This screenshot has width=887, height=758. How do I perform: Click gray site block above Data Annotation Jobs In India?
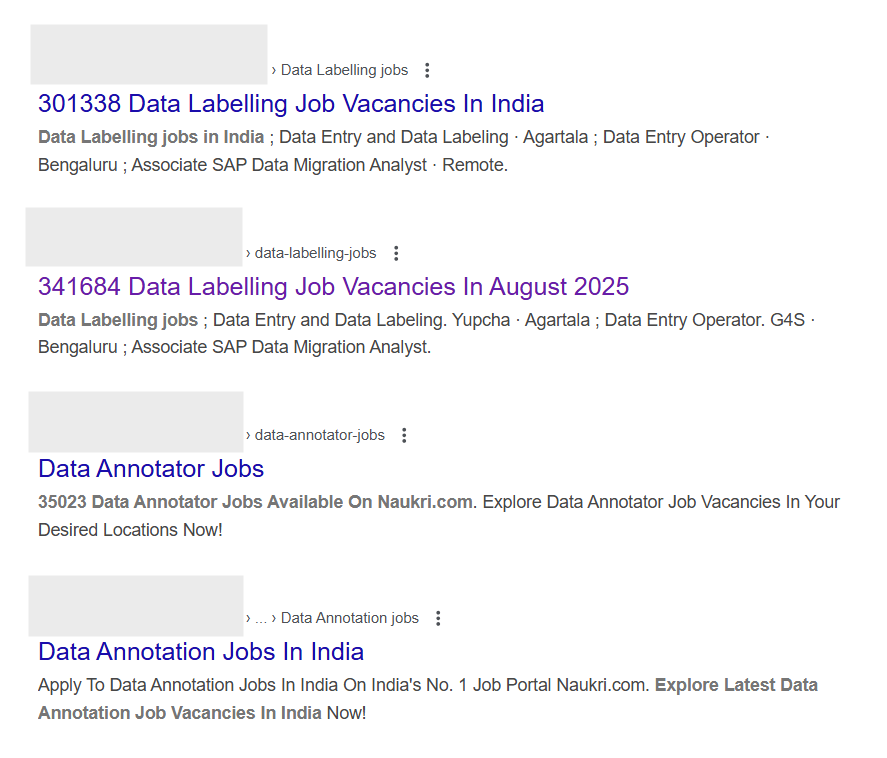coord(136,605)
